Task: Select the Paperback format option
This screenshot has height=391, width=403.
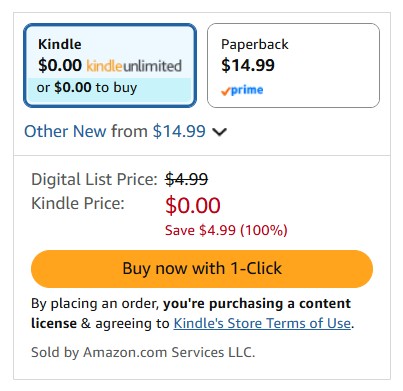Action: [293, 65]
